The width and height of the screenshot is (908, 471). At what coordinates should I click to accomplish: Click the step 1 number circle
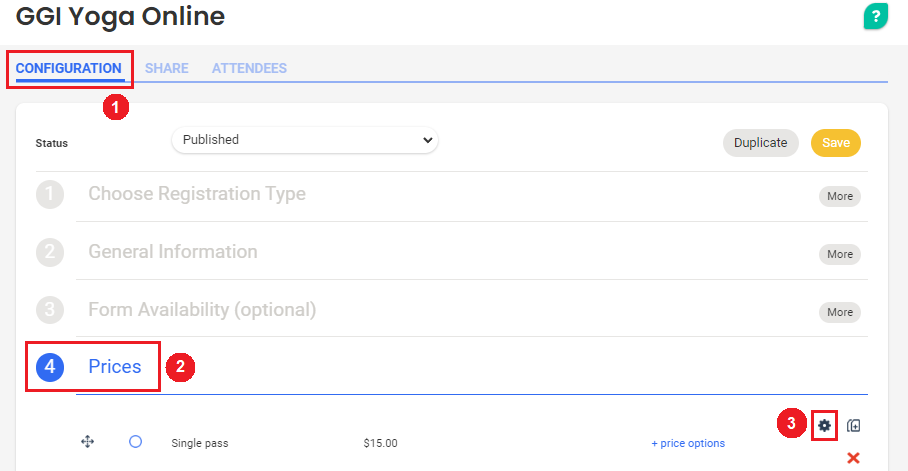50,195
